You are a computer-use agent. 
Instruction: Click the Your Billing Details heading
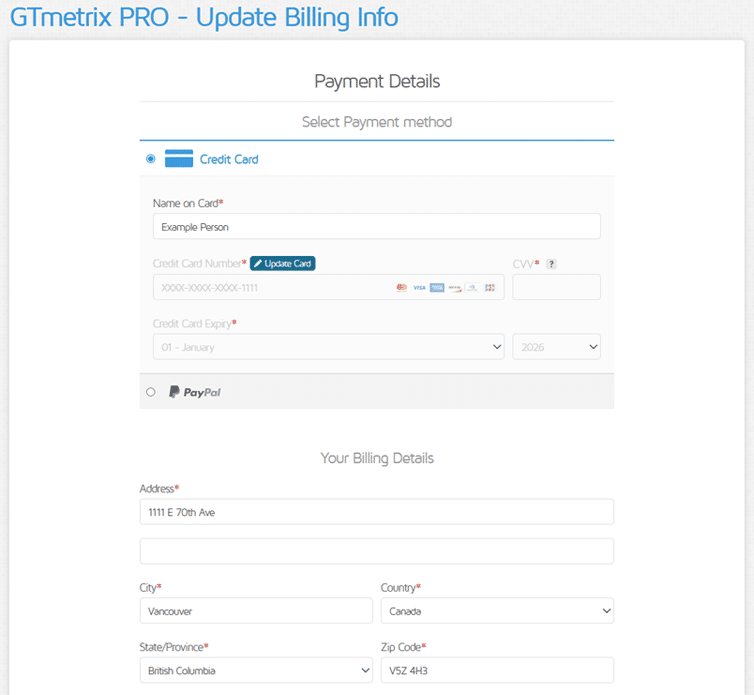tap(377, 458)
